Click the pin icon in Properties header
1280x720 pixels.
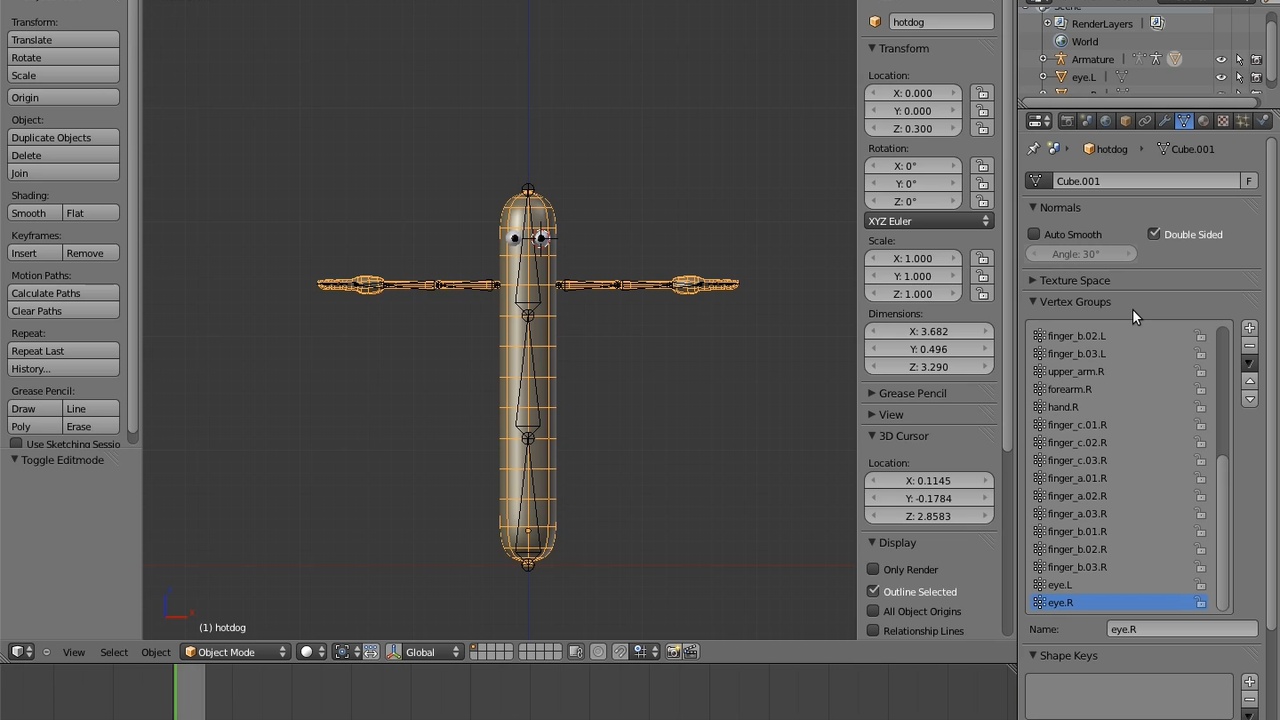point(1034,149)
